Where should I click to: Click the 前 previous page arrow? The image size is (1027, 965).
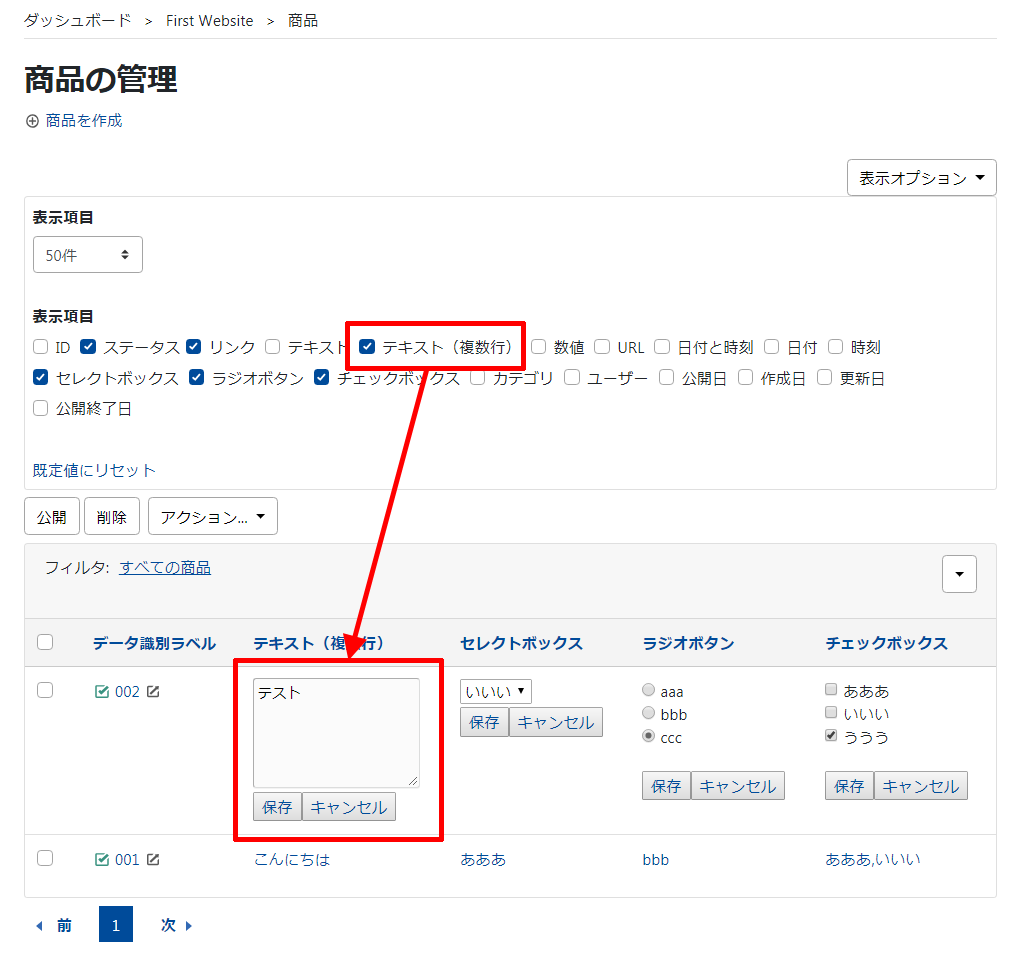pos(40,926)
